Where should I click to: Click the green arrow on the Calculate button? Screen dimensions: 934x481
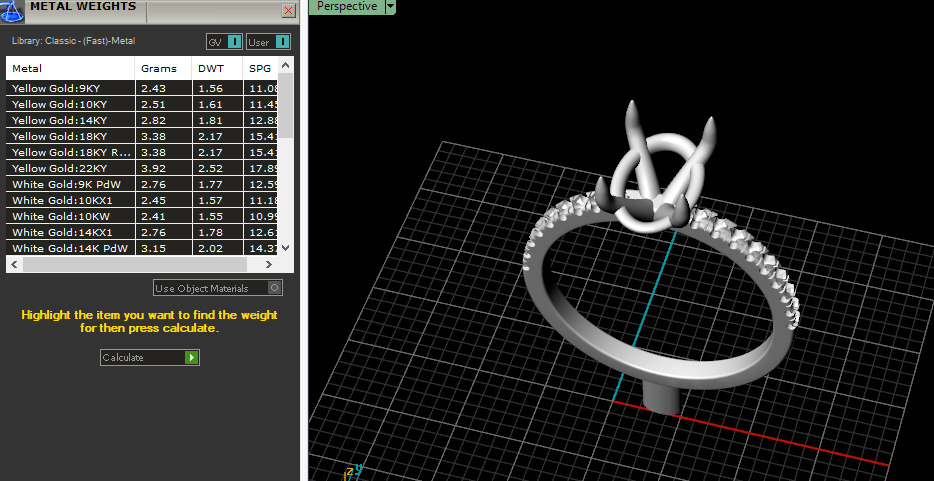pyautogui.click(x=191, y=357)
